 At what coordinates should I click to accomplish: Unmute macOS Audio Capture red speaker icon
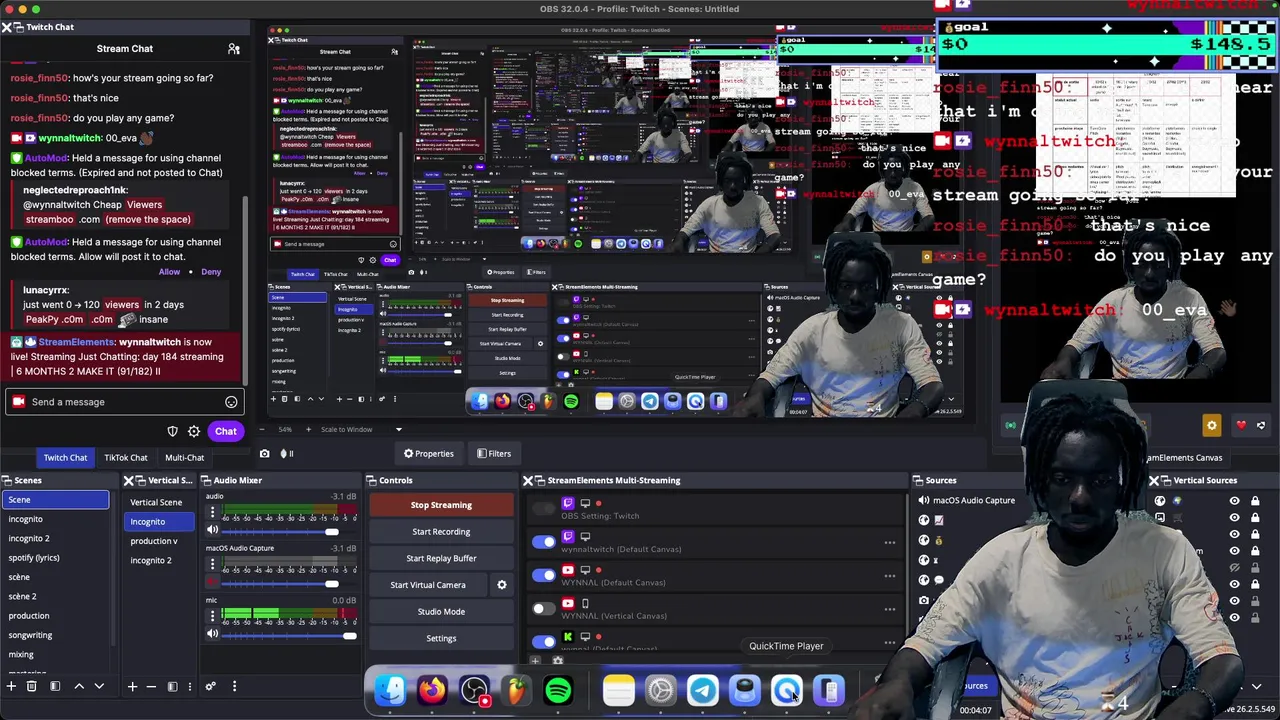212,582
